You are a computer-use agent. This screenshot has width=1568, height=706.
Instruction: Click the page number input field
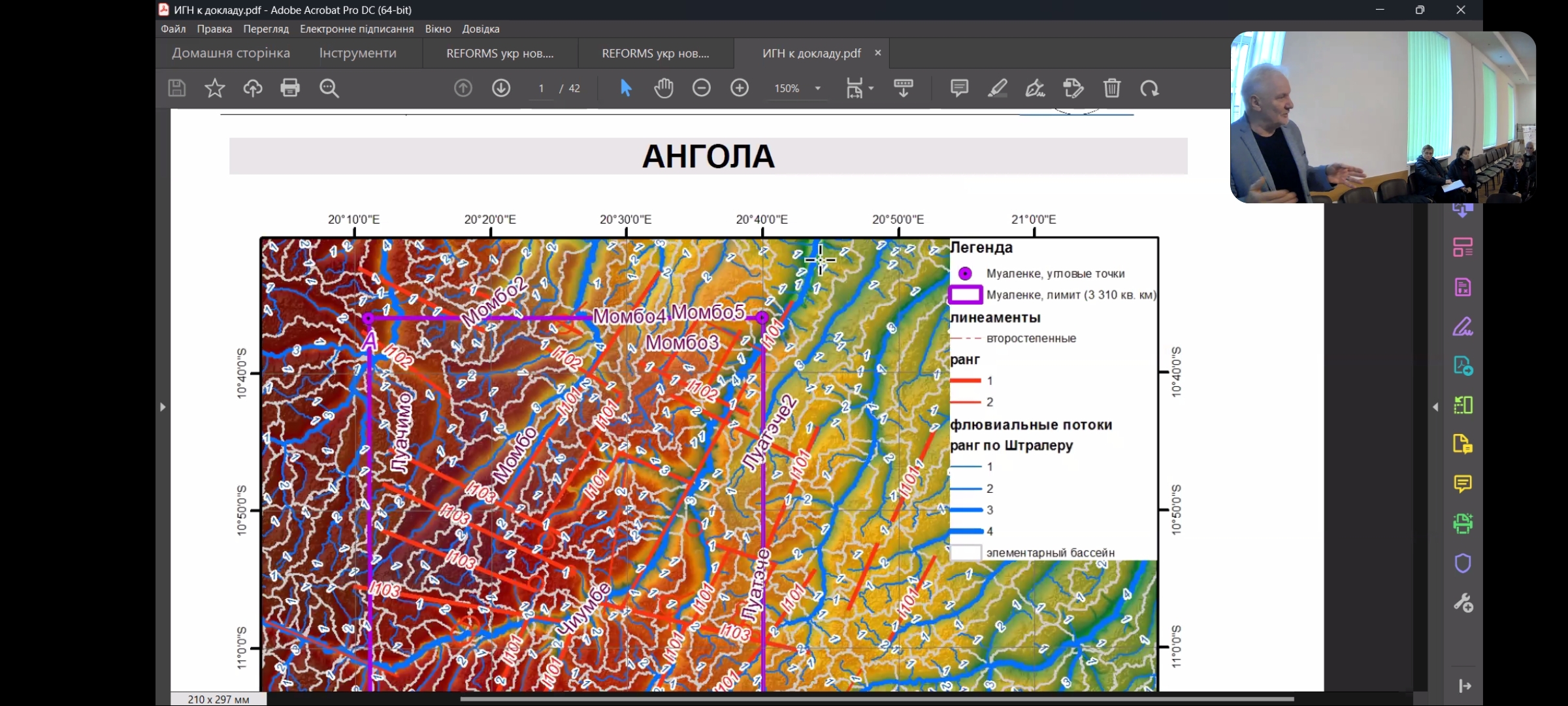pos(541,88)
